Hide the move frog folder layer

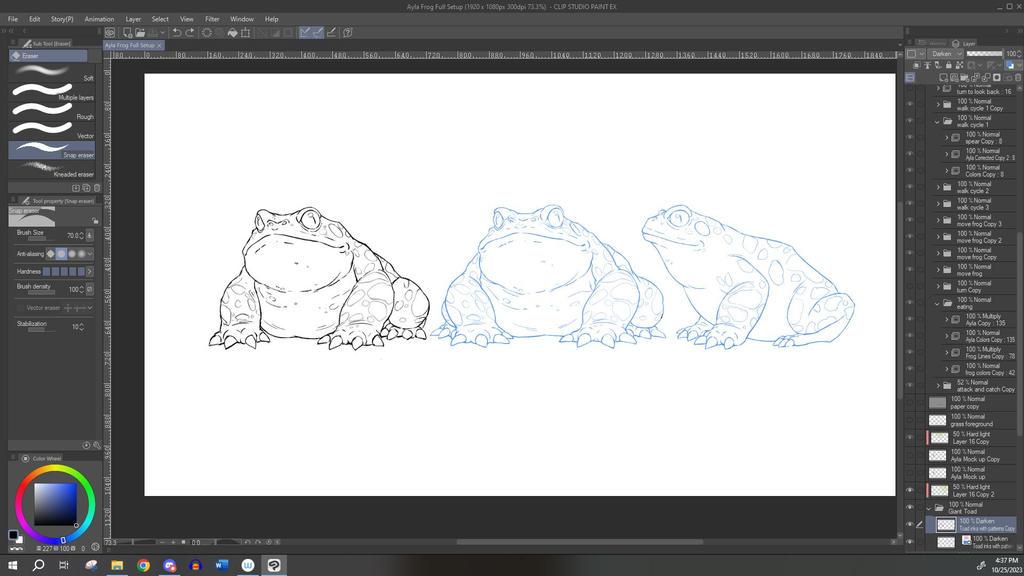909,270
